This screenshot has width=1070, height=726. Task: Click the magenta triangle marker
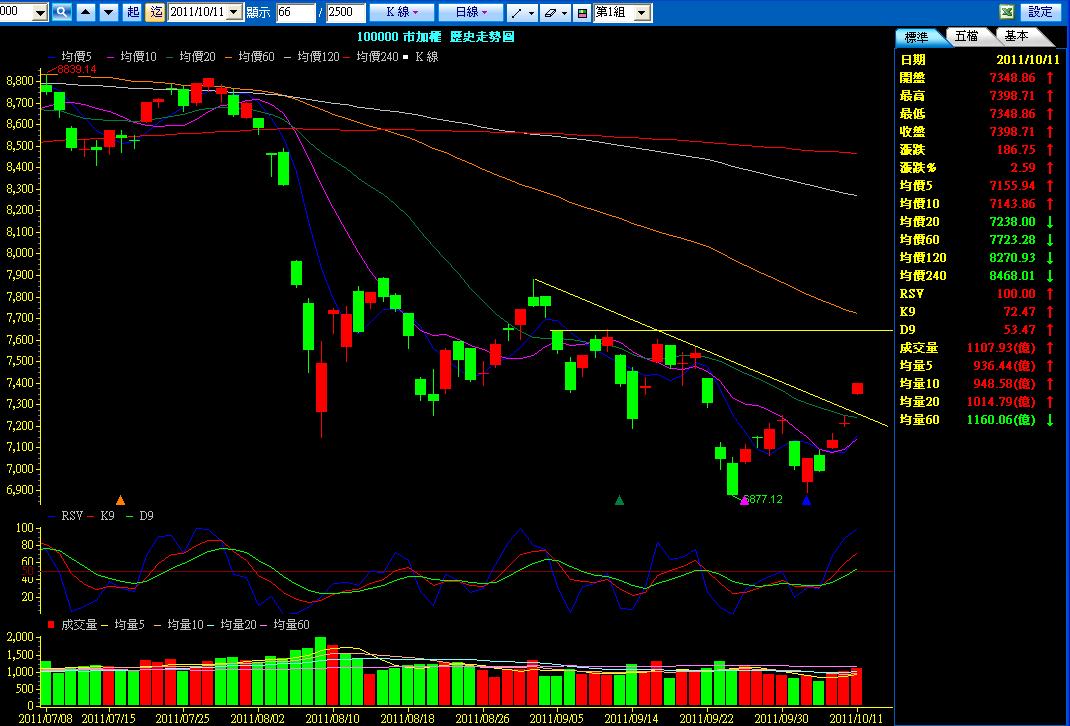click(744, 501)
